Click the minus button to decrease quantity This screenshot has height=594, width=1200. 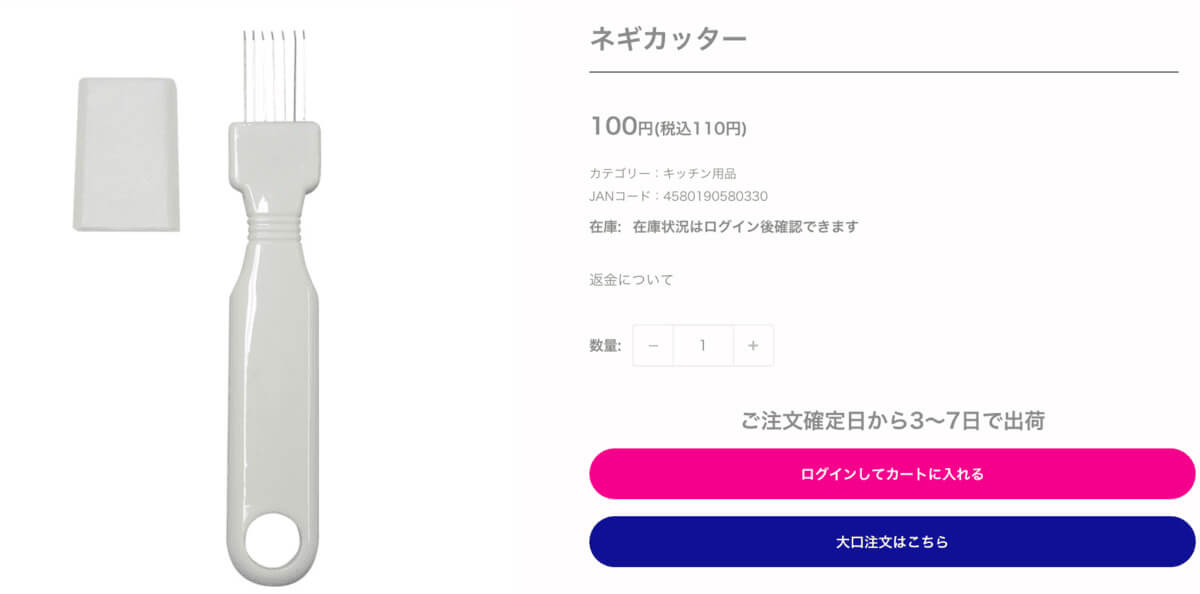point(653,345)
